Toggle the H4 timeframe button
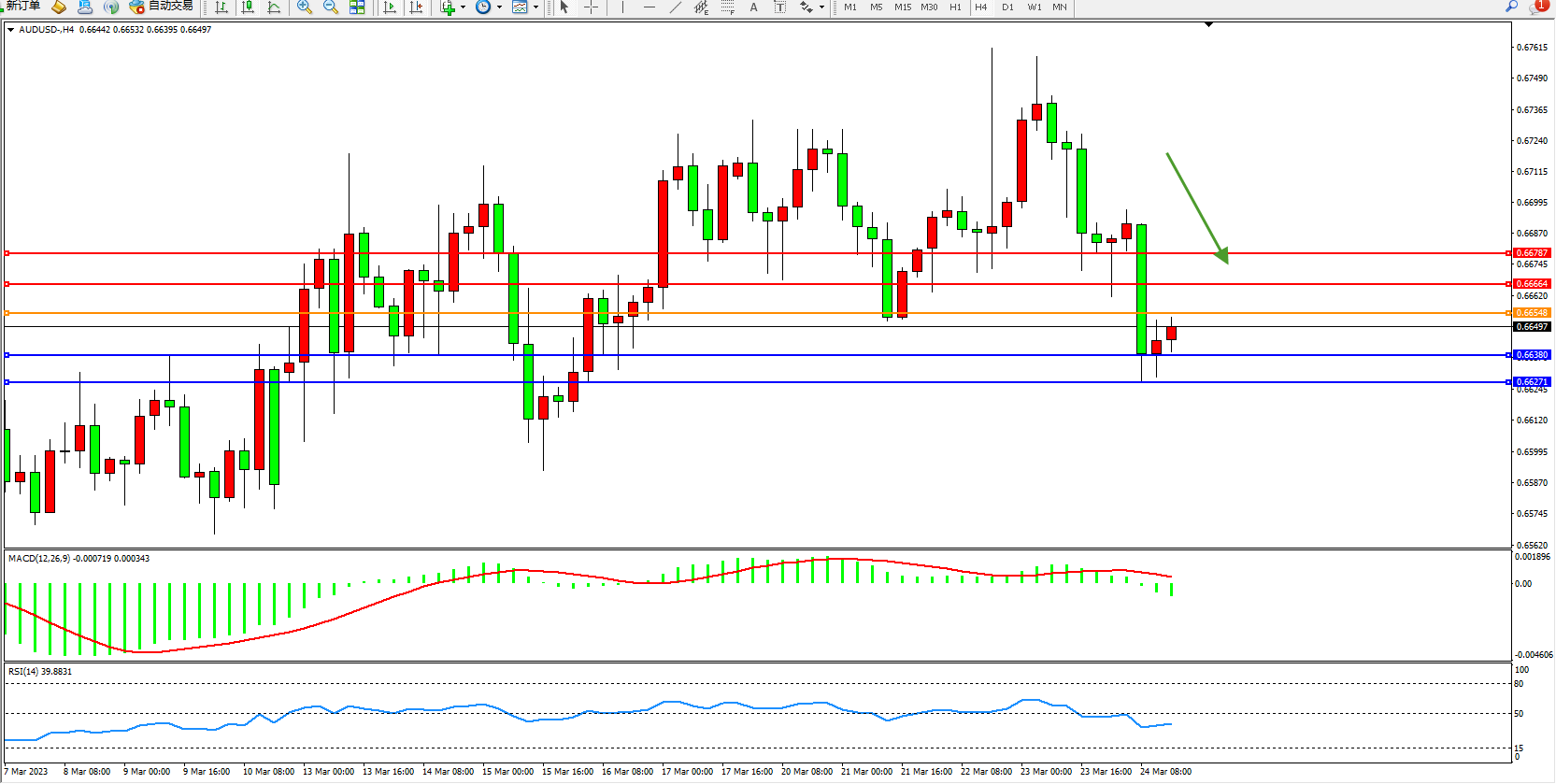This screenshot has width=1556, height=784. pyautogui.click(x=981, y=7)
